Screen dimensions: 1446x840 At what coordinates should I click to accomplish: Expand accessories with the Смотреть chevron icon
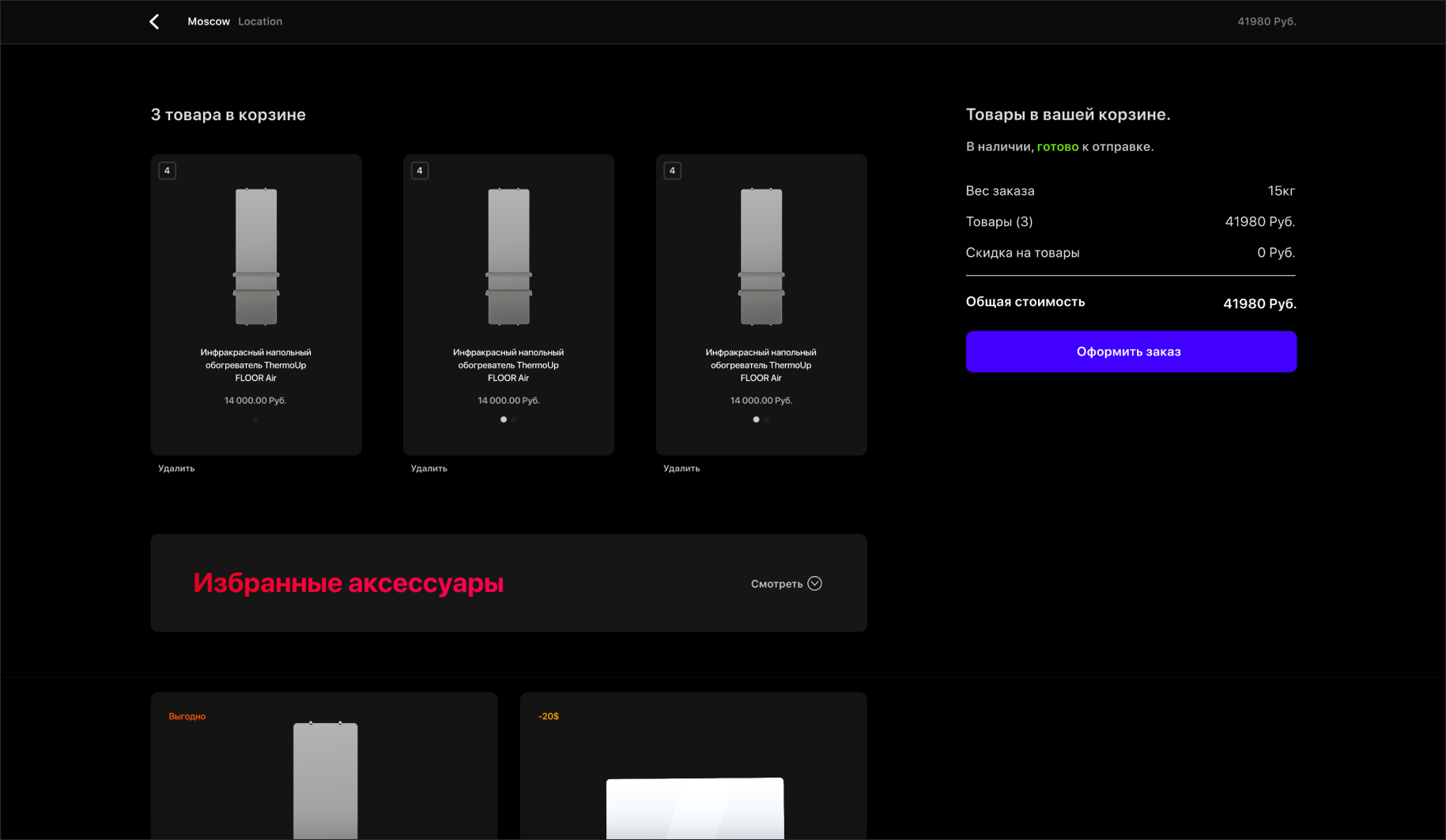814,584
